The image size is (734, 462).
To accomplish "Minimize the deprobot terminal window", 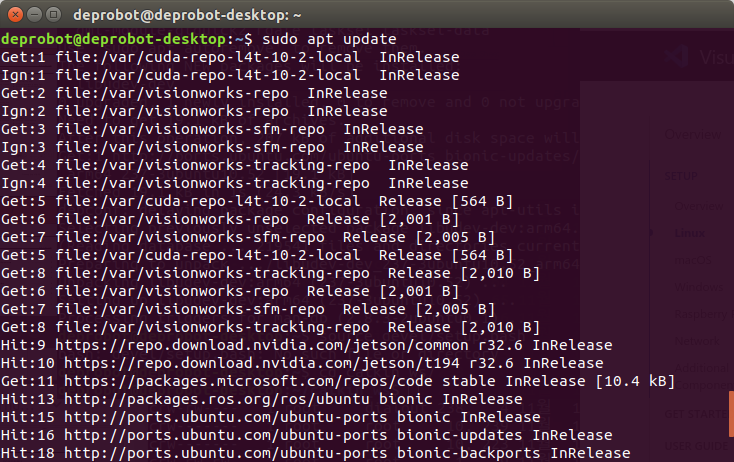I will (35, 15).
